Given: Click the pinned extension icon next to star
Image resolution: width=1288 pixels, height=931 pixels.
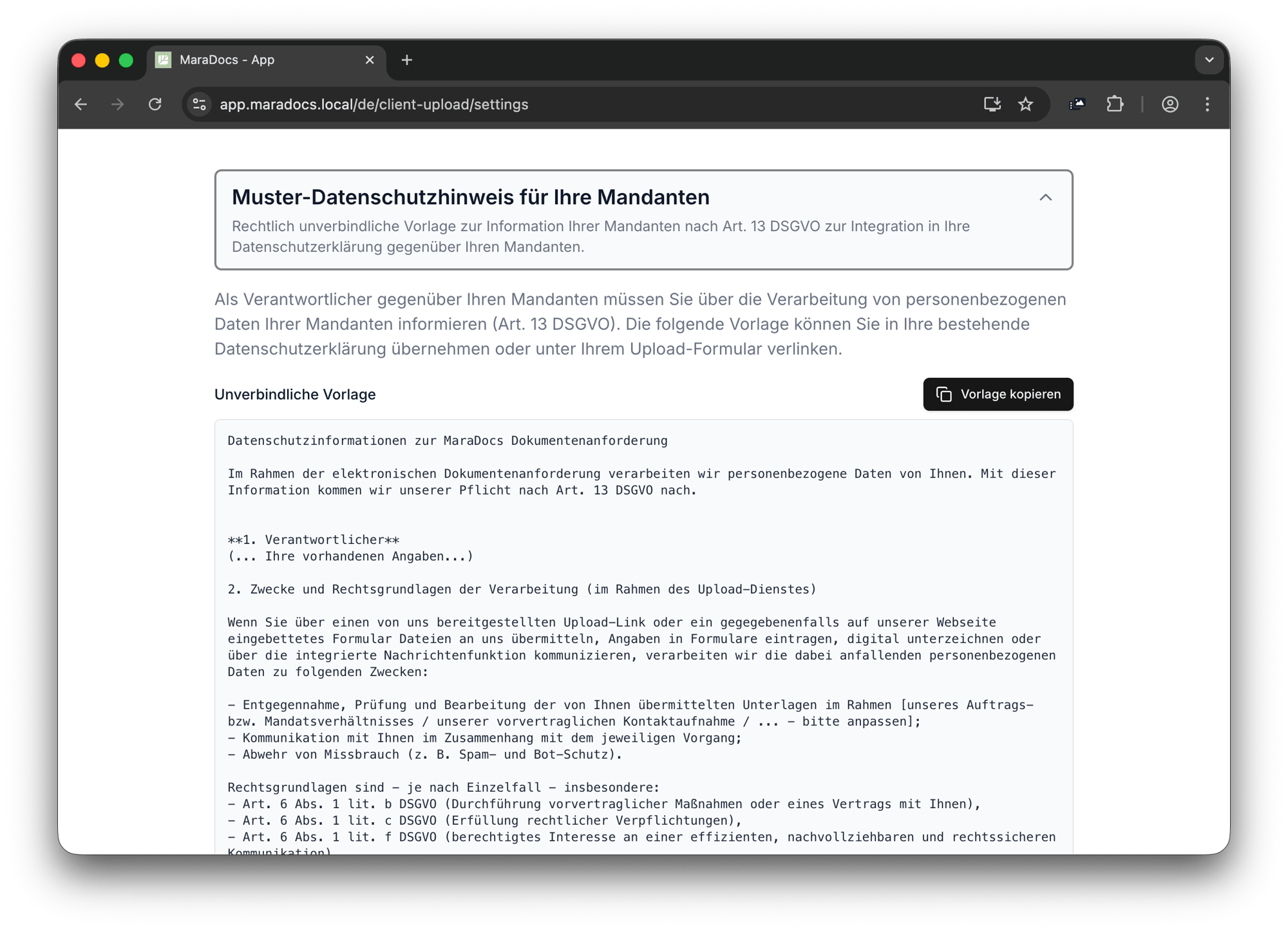Looking at the screenshot, I should (x=1077, y=104).
